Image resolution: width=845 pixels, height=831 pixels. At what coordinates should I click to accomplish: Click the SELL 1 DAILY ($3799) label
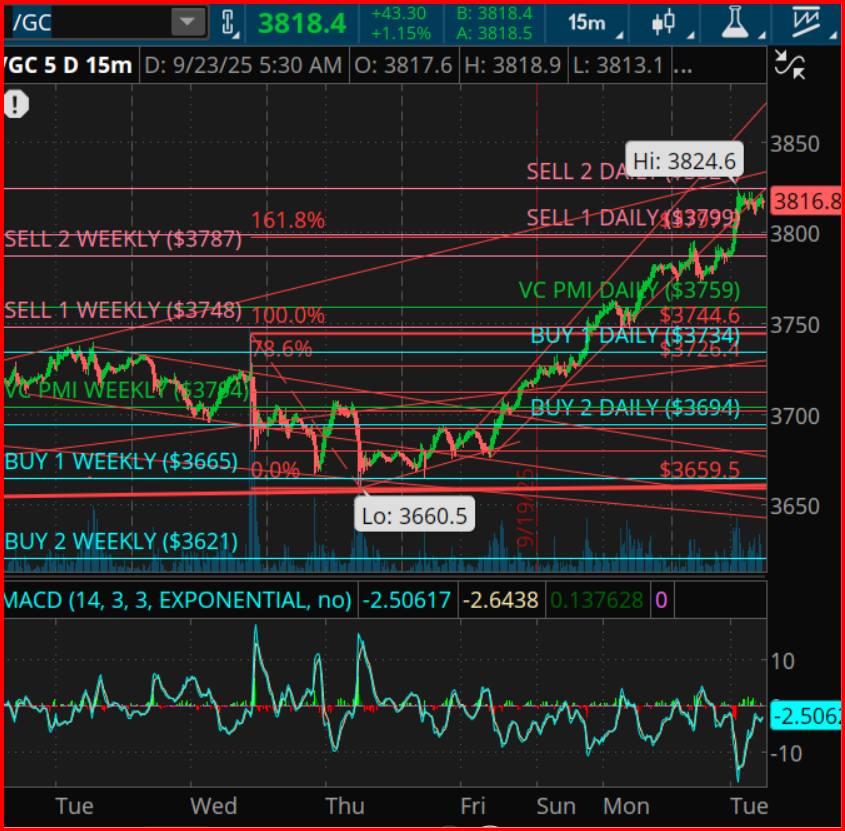click(633, 218)
